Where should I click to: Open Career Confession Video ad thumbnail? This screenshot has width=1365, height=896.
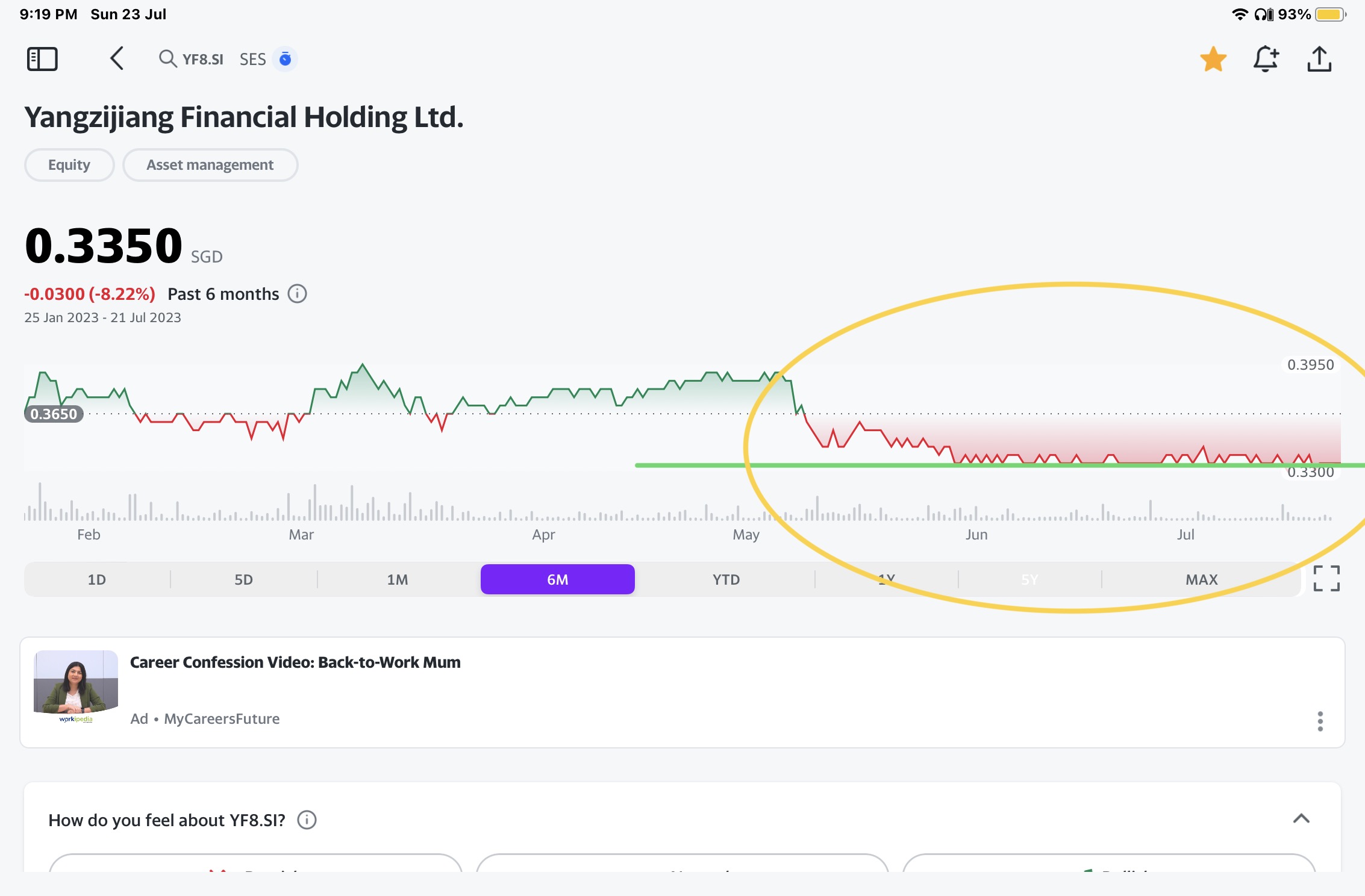click(76, 686)
